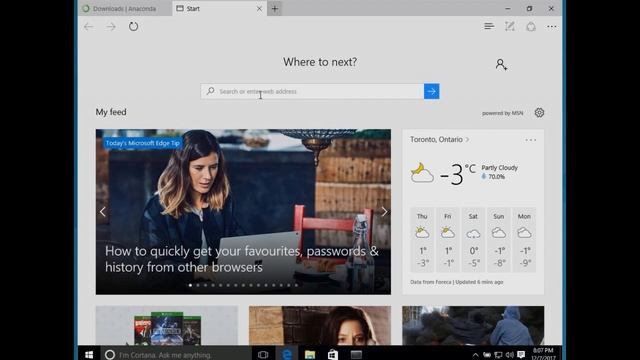Click the search address input field
The image size is (640, 360).
[312, 91]
